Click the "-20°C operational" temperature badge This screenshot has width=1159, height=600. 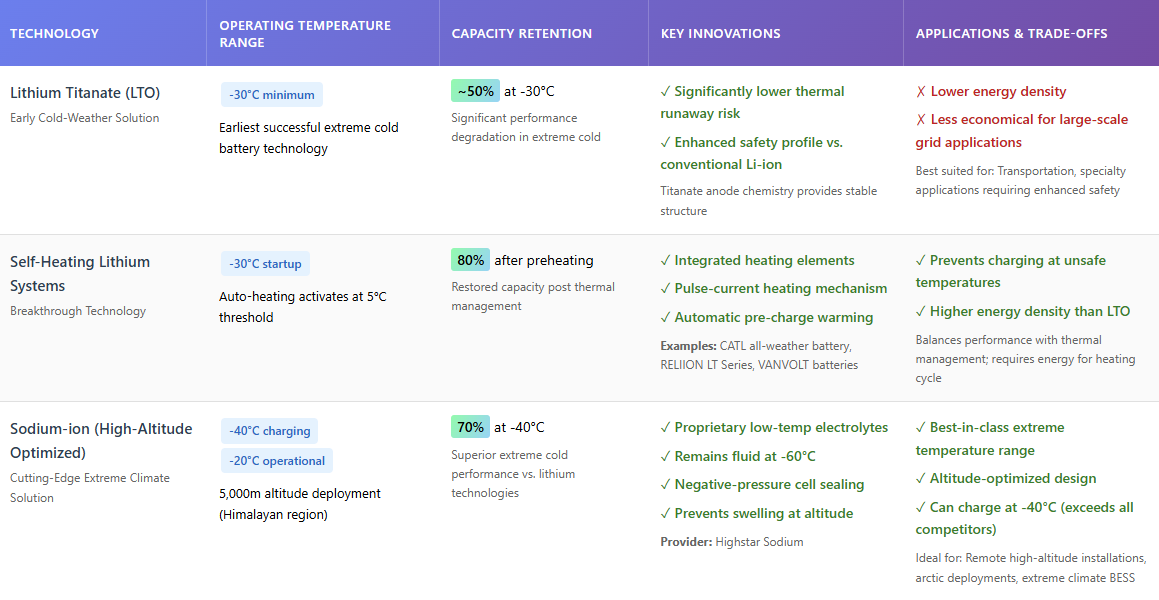pyautogui.click(x=277, y=461)
